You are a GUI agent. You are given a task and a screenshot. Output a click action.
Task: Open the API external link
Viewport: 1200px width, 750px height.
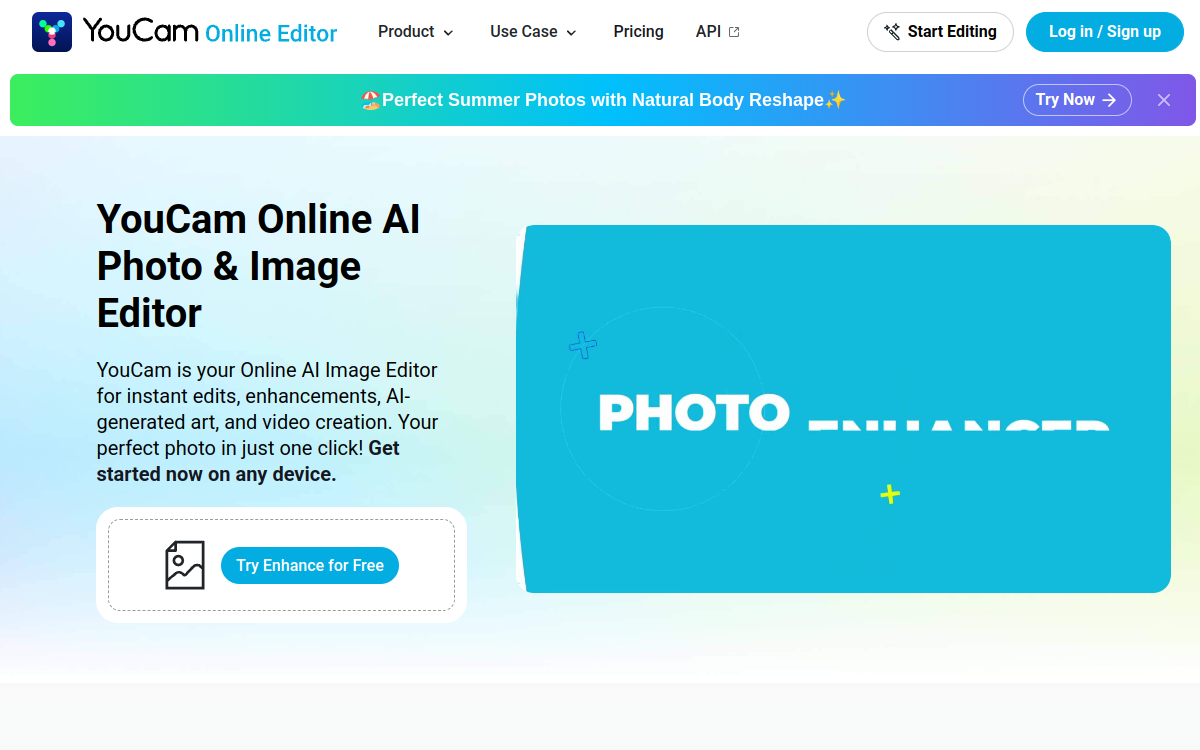click(718, 32)
